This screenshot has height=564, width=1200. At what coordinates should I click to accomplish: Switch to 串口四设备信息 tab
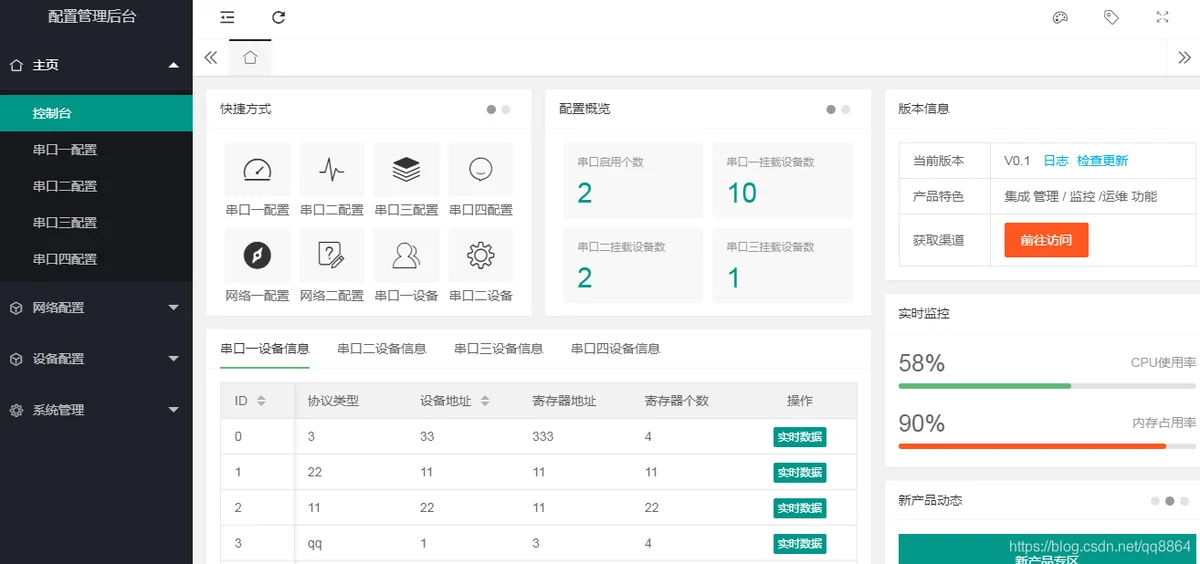616,349
